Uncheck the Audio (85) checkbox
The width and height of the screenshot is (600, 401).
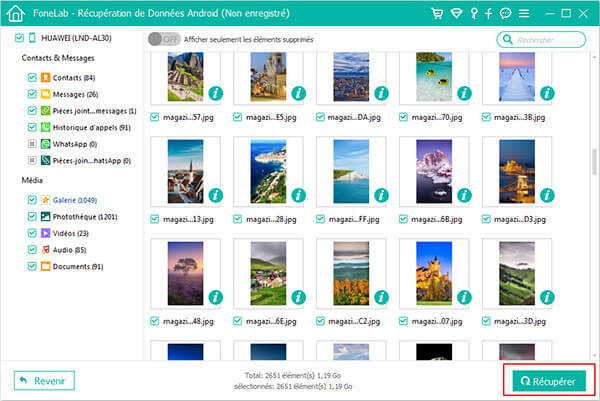click(32, 250)
